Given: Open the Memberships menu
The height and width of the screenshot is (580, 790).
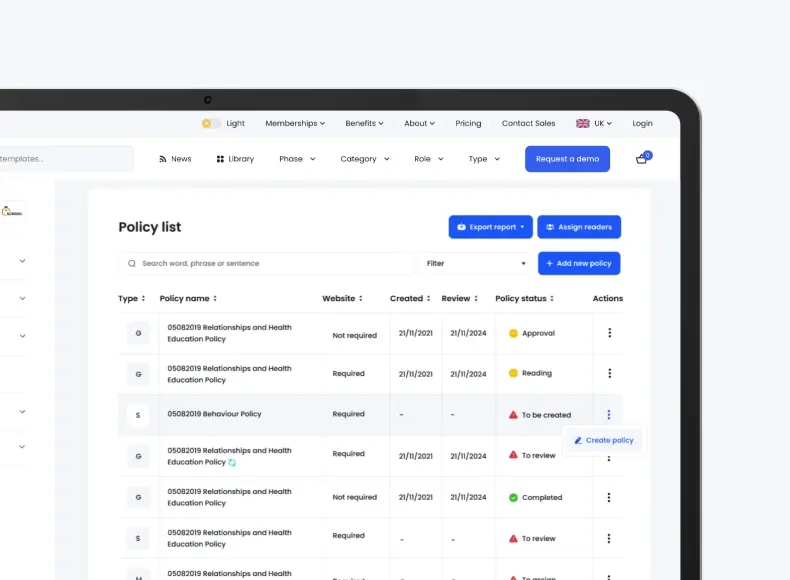Looking at the screenshot, I should [x=295, y=123].
